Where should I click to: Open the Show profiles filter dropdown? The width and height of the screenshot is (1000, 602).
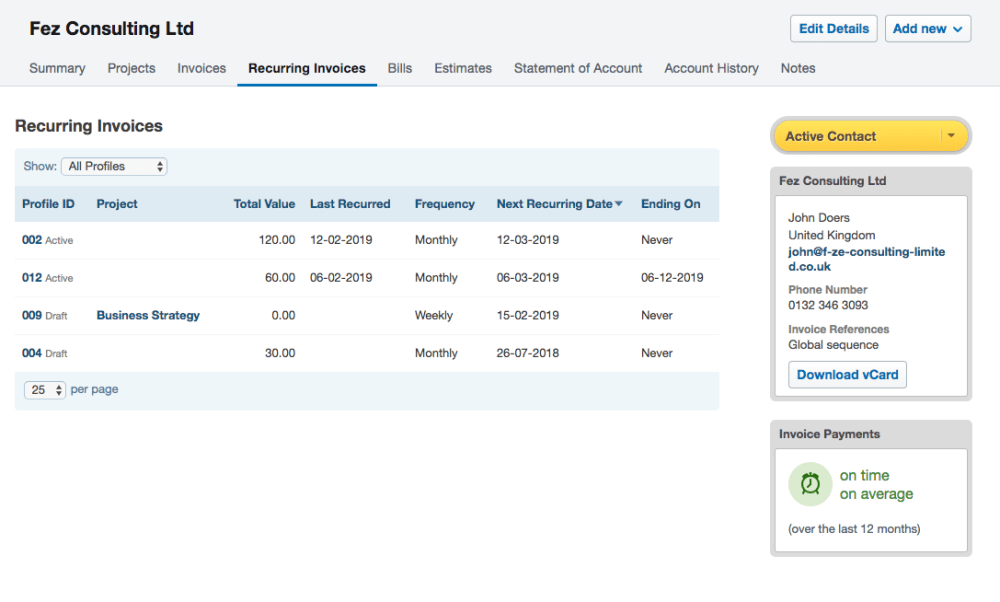113,165
